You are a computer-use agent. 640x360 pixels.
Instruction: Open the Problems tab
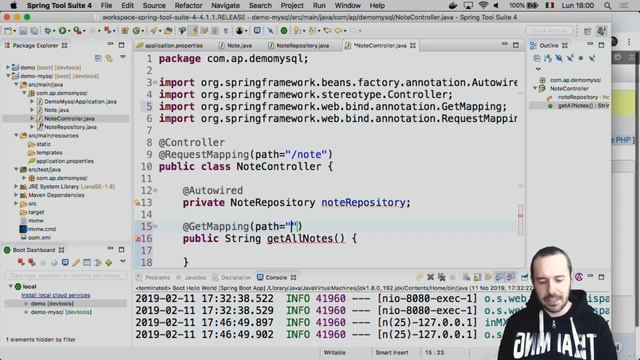153,277
